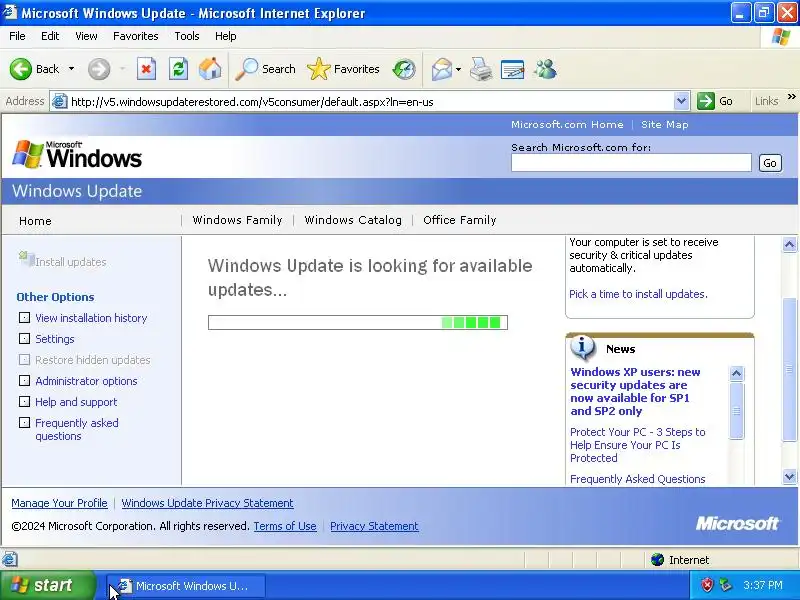Click the Go button beside Microsoft.com search
Screen dimensions: 800x600
click(770, 163)
